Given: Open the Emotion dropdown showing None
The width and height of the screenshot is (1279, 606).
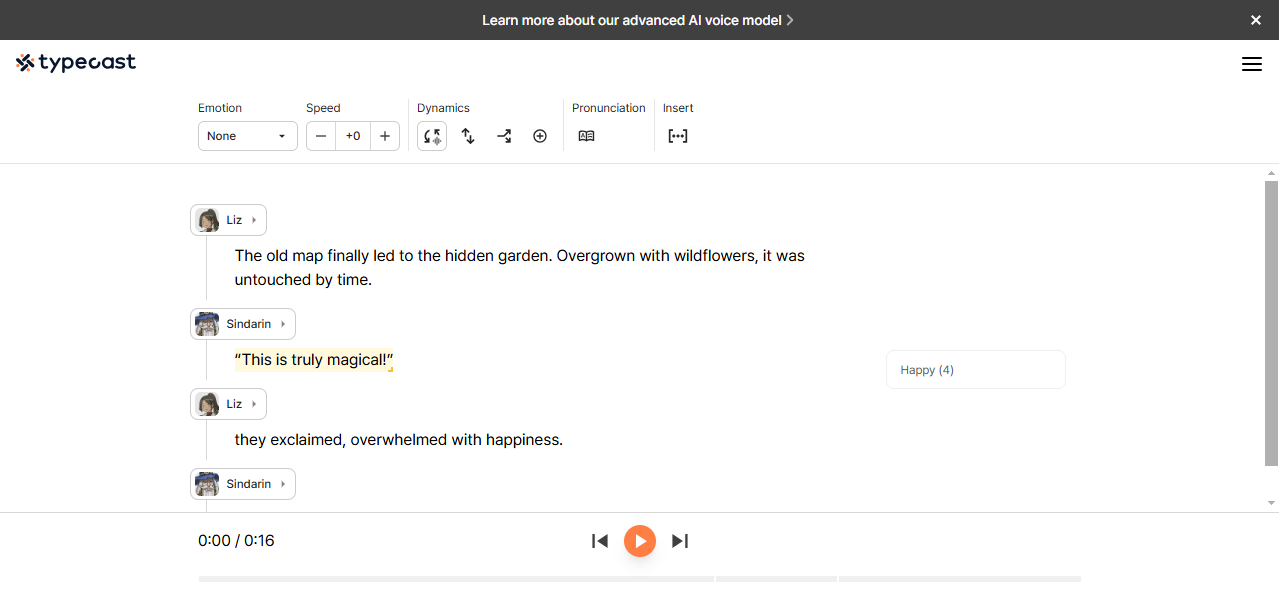Looking at the screenshot, I should [x=247, y=136].
